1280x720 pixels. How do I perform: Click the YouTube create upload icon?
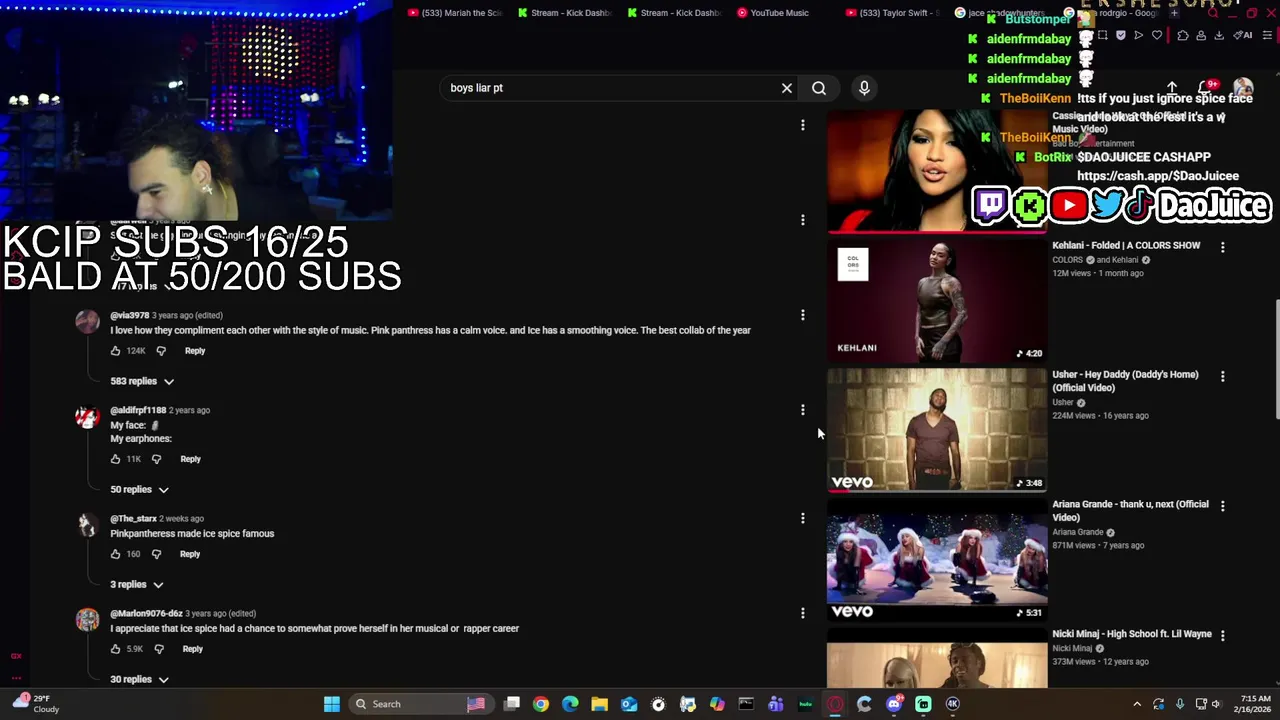(1172, 88)
